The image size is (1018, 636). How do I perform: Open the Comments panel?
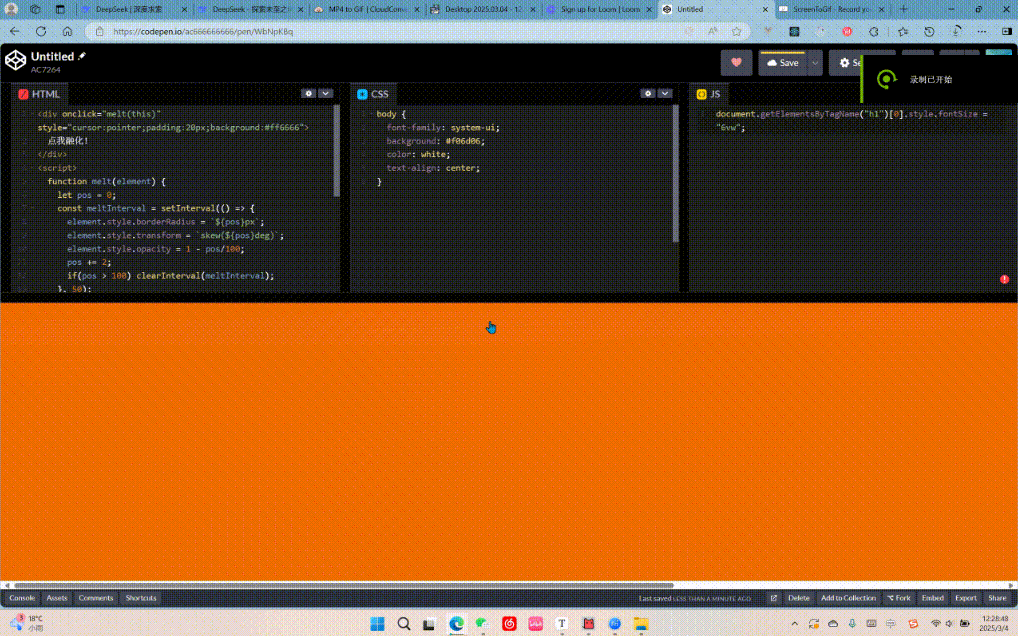click(95, 598)
